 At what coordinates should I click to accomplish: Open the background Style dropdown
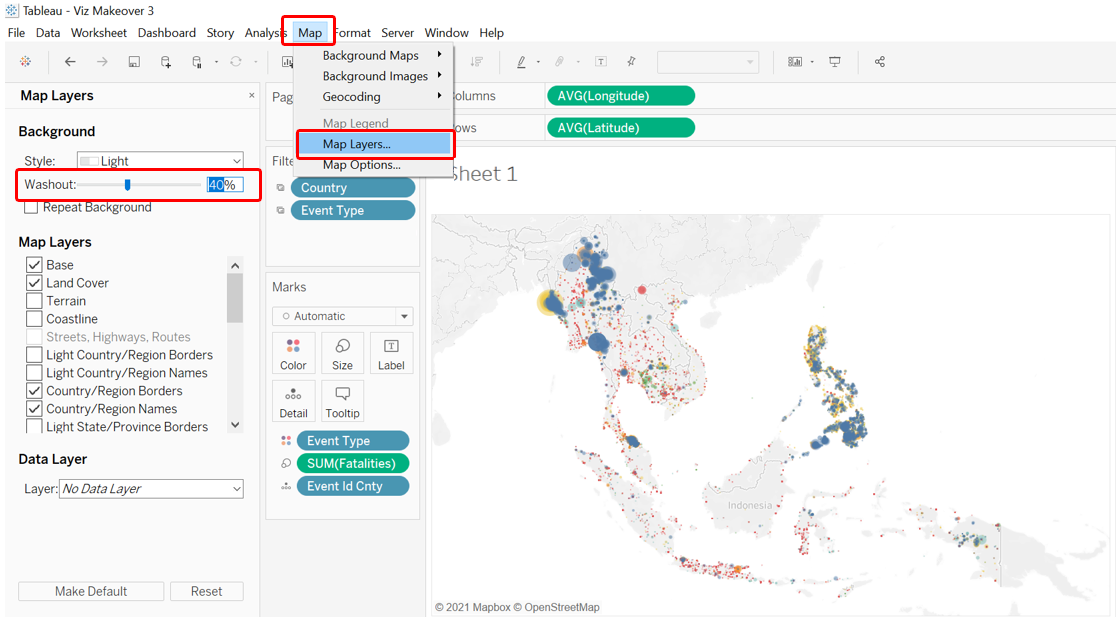point(160,161)
